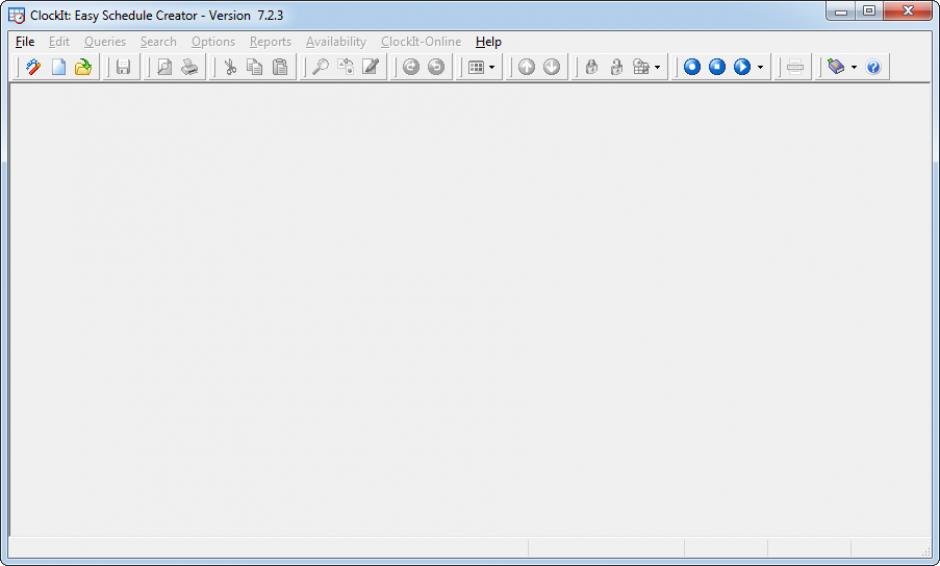Move down with round down-arrow icon

point(552,67)
